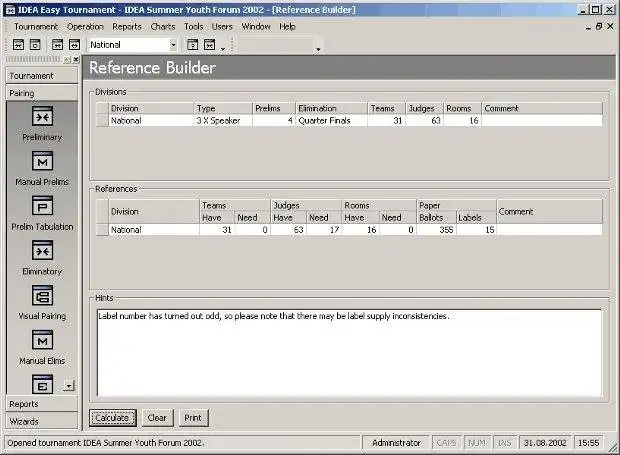Click the time 15:55 in status bar

click(588, 443)
